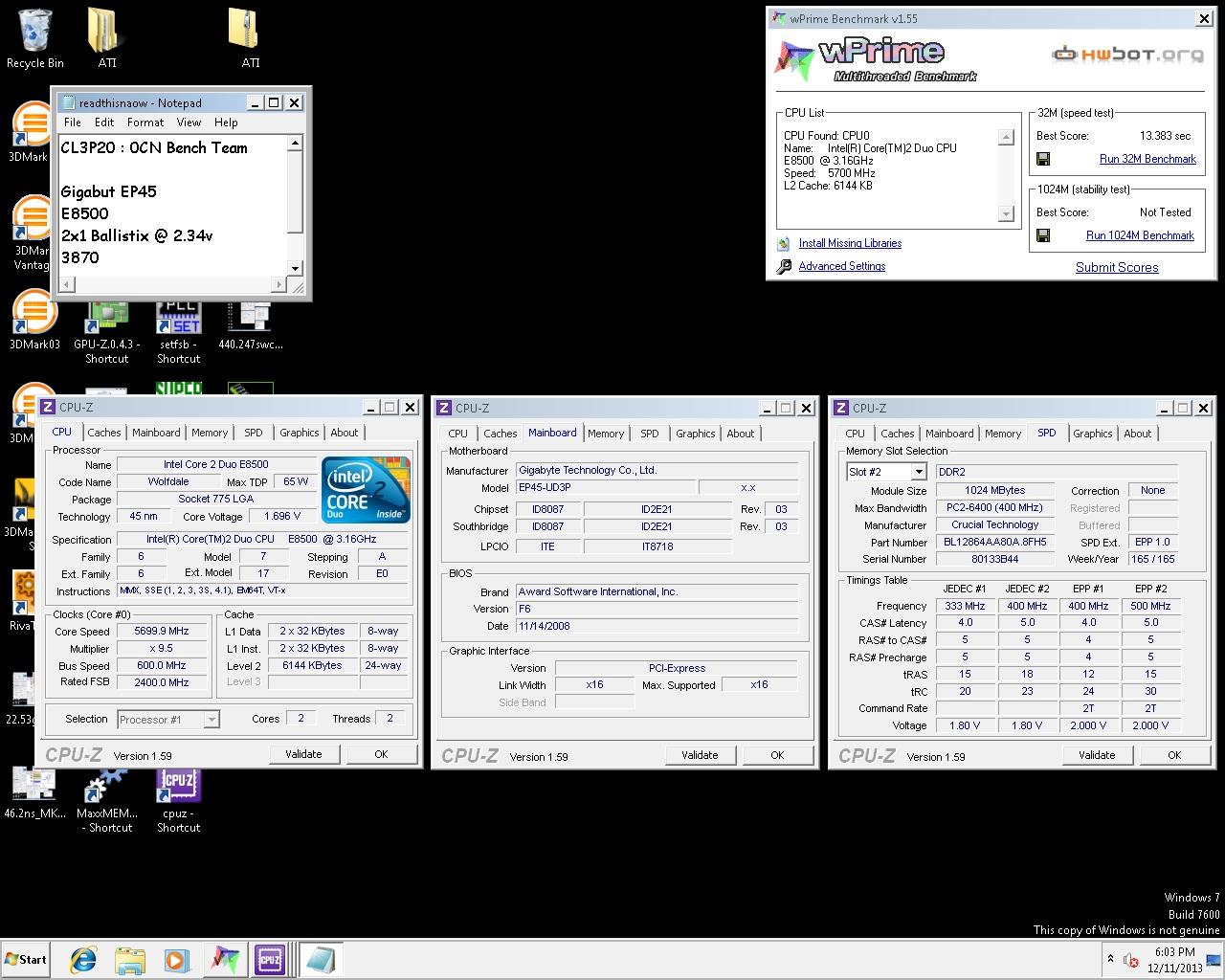Click Run 32M Benchmark link
1225x980 pixels.
click(x=1147, y=159)
